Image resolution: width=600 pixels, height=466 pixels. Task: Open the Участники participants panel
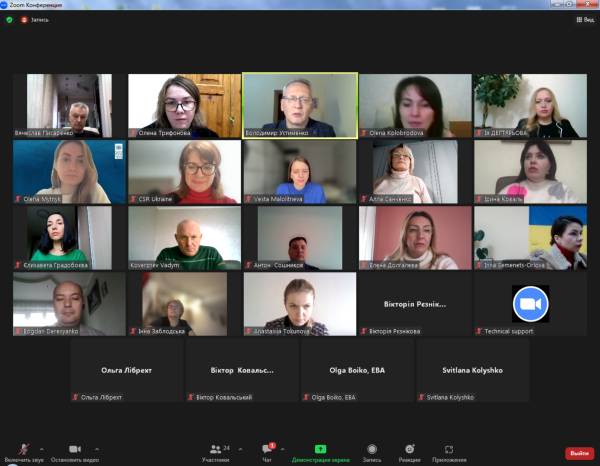point(215,451)
